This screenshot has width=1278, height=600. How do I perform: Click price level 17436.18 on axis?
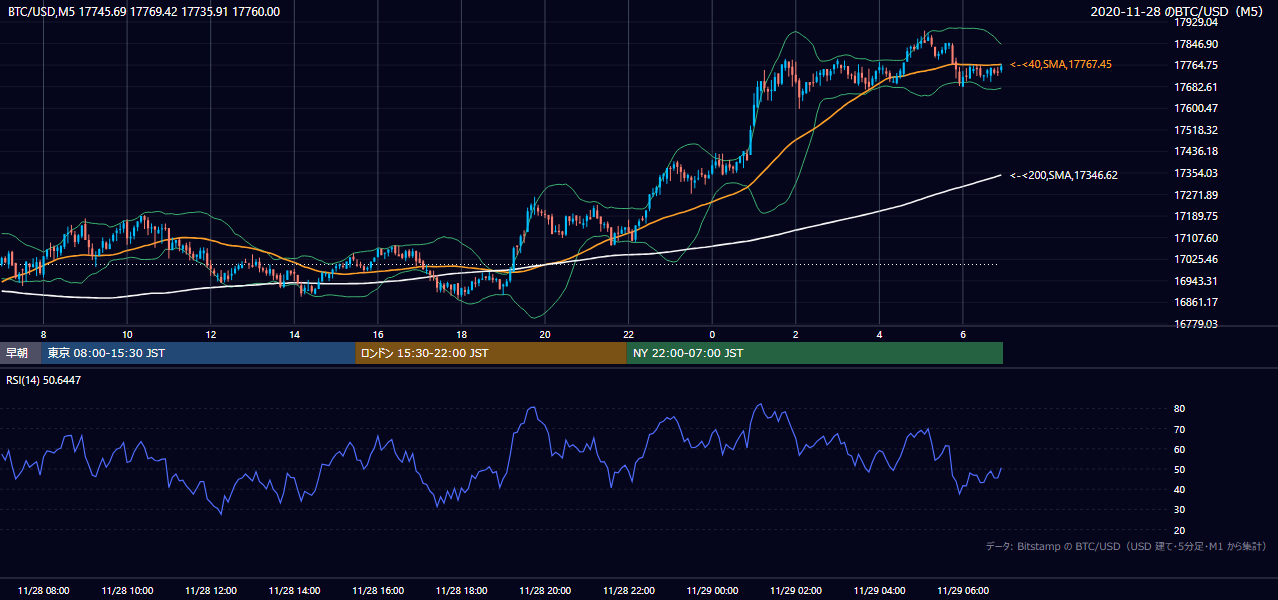(x=1196, y=151)
